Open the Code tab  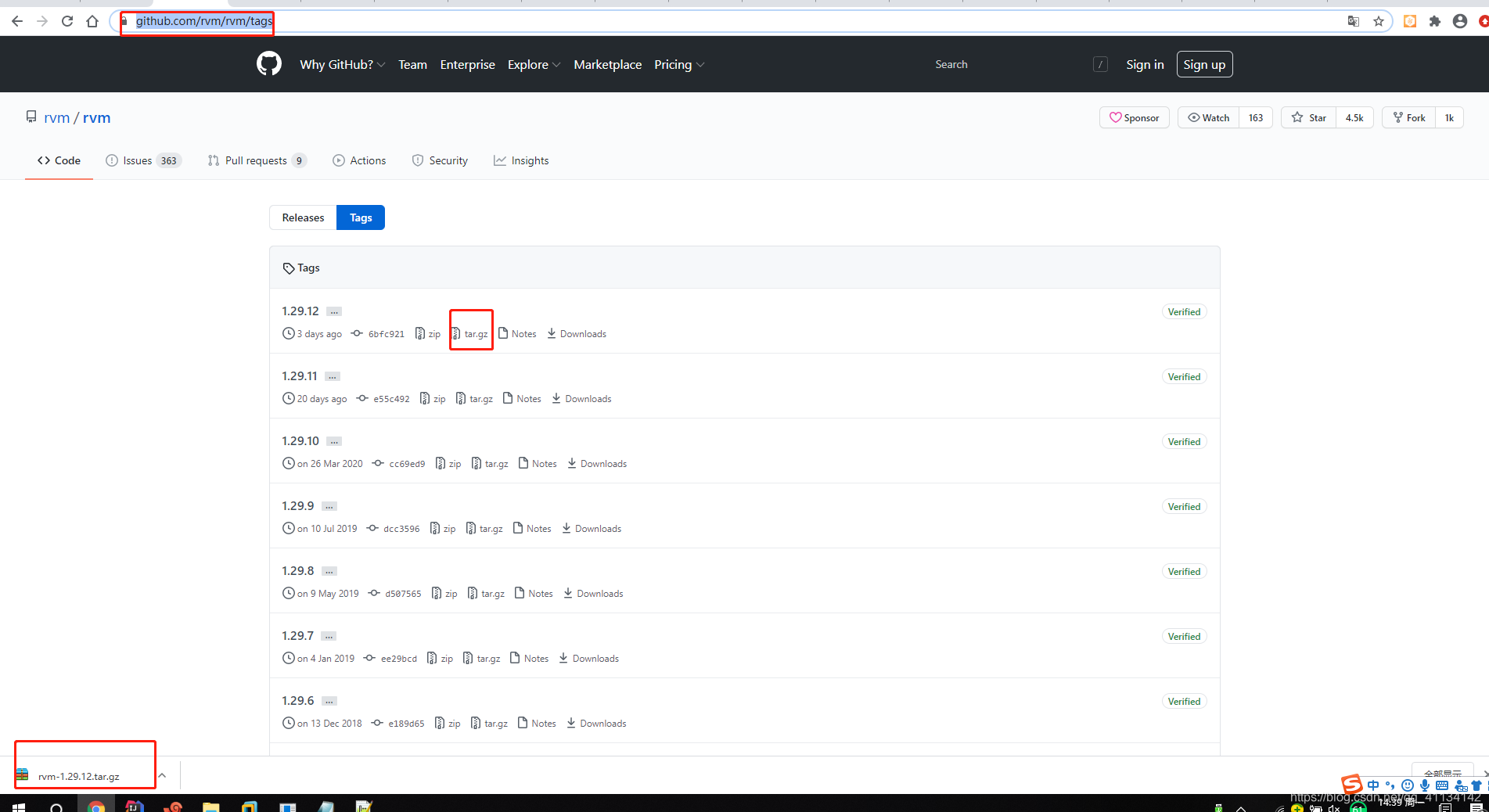tap(59, 160)
